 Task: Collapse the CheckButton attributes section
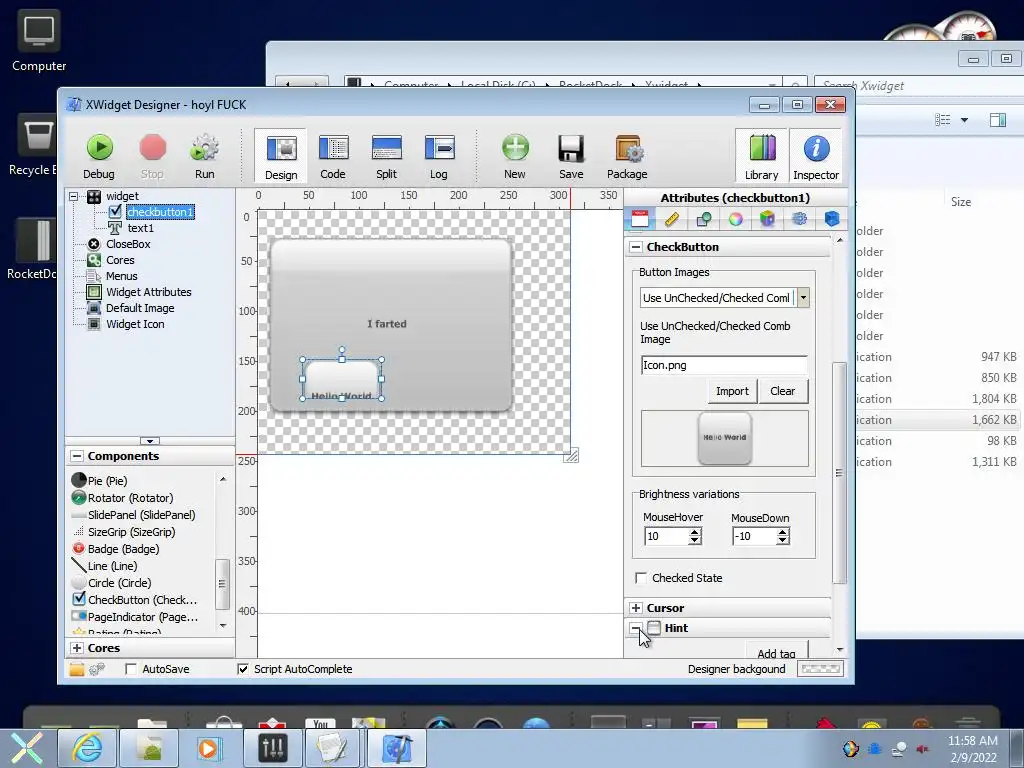pyautogui.click(x=635, y=247)
